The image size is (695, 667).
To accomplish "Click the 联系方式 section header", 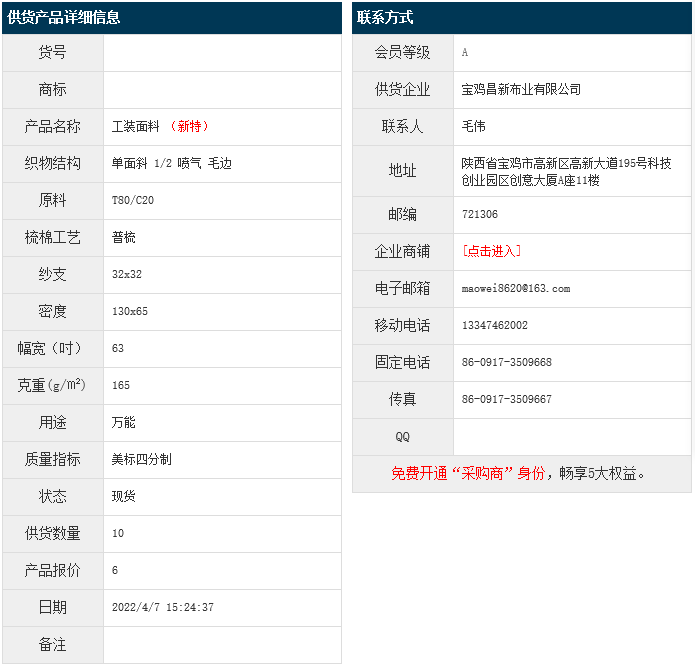I will pos(385,17).
